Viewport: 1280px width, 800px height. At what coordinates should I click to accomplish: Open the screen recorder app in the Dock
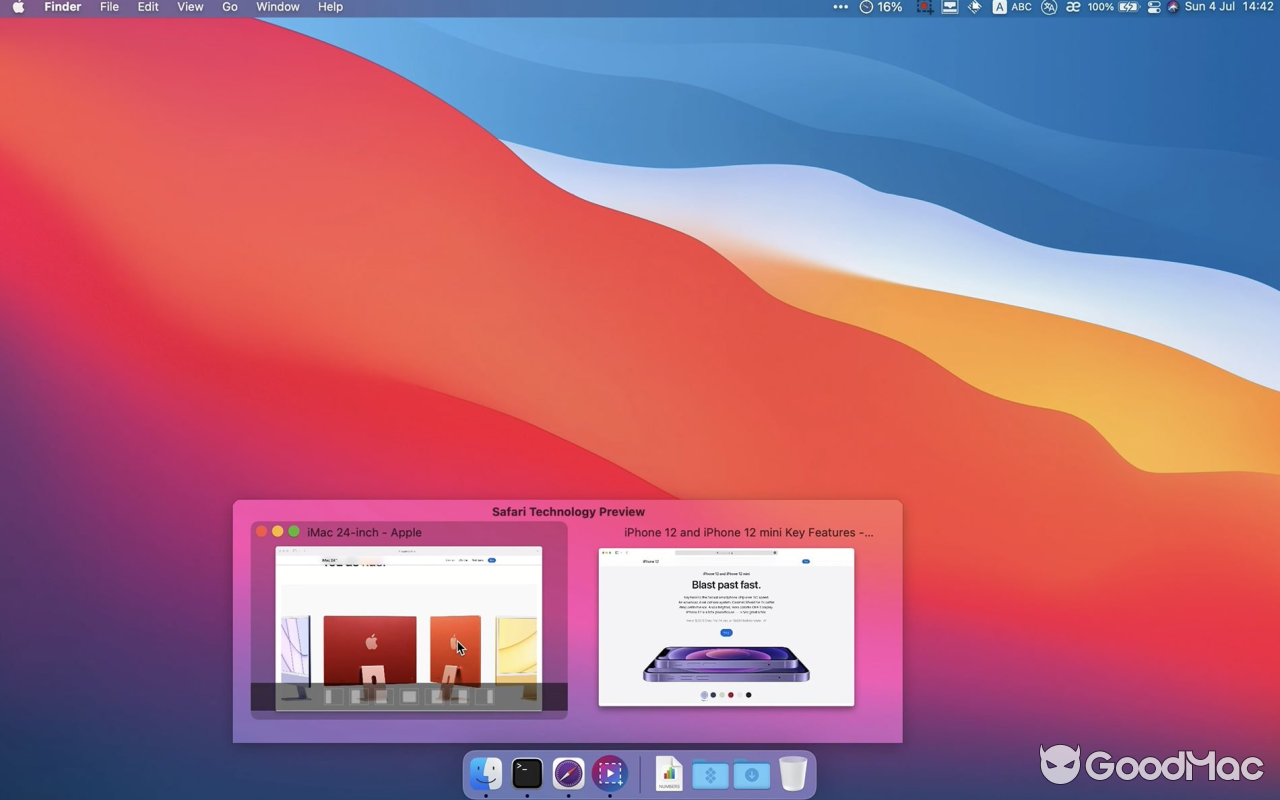click(609, 774)
